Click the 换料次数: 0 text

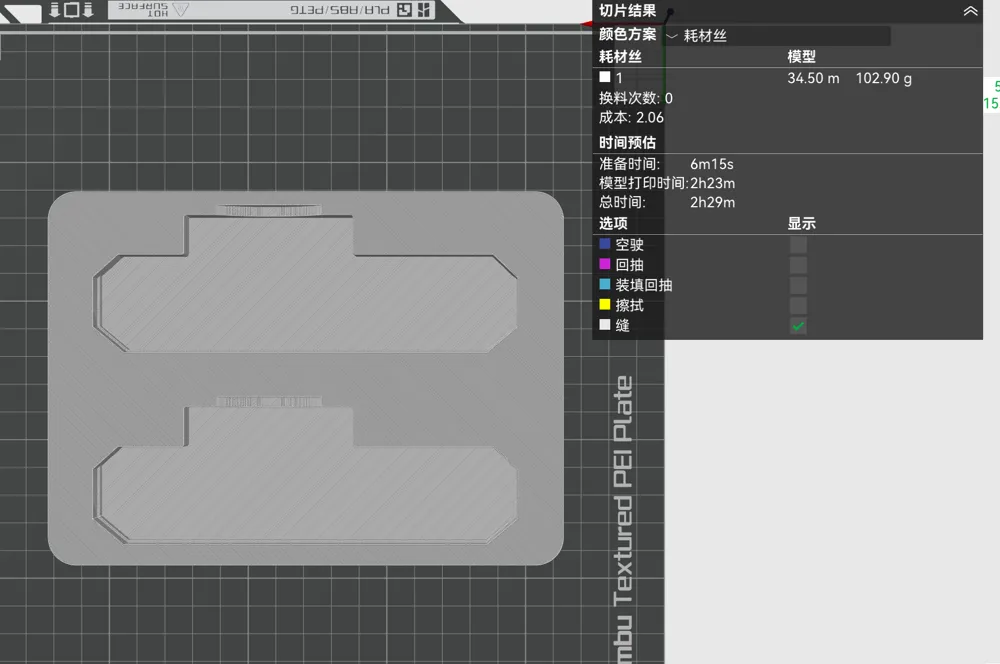[x=635, y=98]
